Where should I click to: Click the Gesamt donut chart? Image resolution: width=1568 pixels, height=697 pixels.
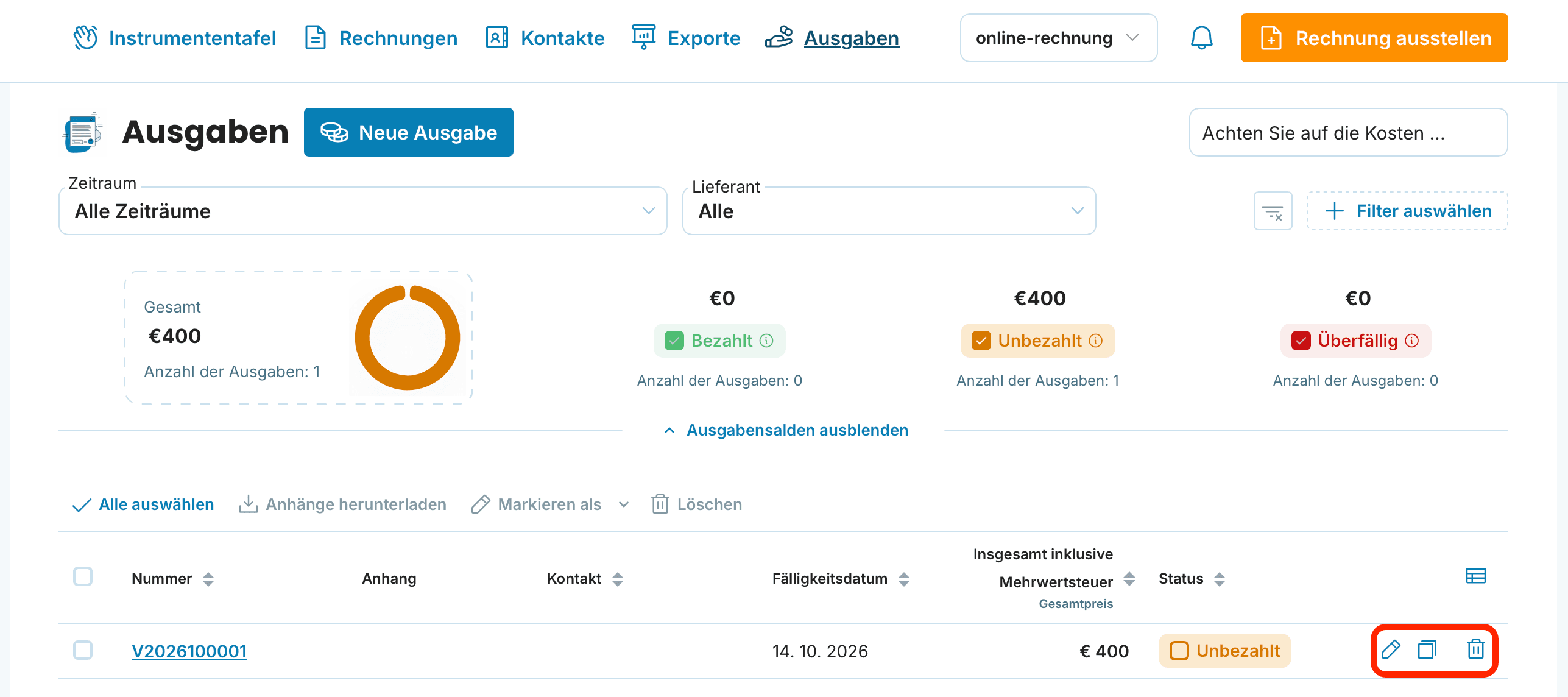[x=408, y=338]
